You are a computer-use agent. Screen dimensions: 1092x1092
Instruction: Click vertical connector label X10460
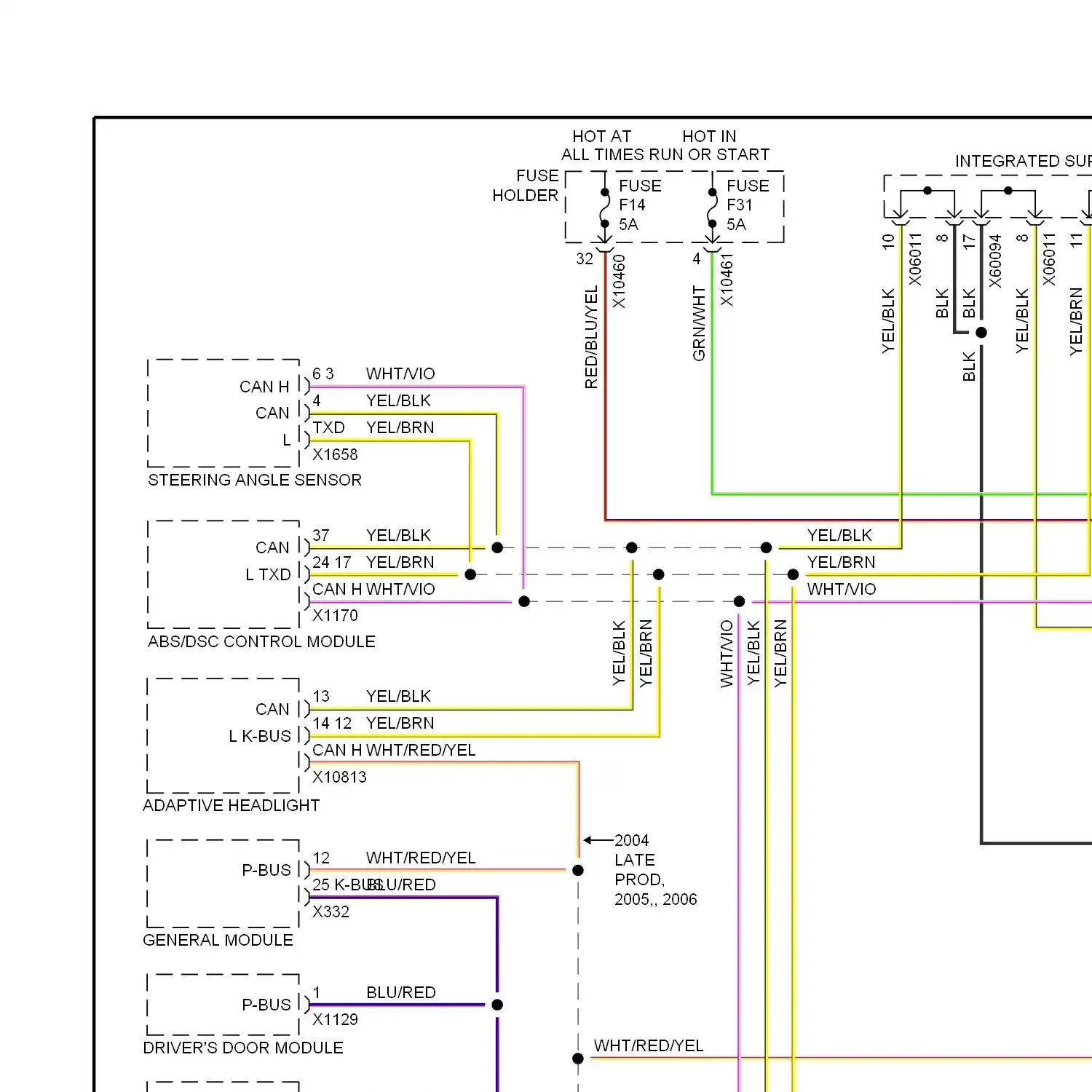[619, 281]
